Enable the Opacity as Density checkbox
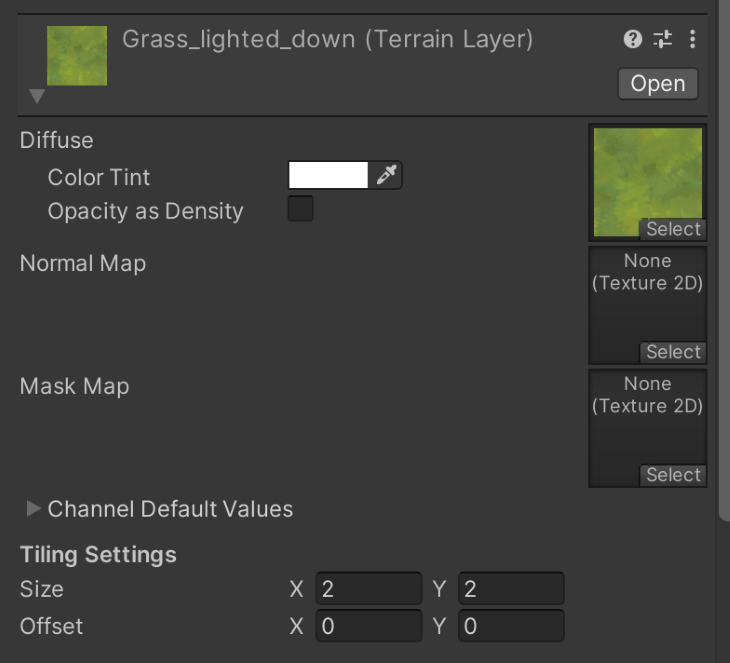730x663 pixels. point(300,209)
